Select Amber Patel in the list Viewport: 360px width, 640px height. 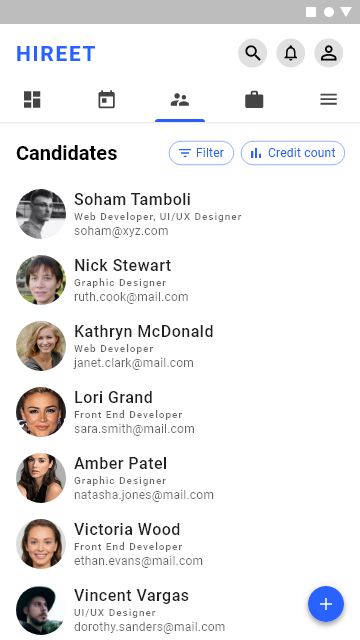180,478
